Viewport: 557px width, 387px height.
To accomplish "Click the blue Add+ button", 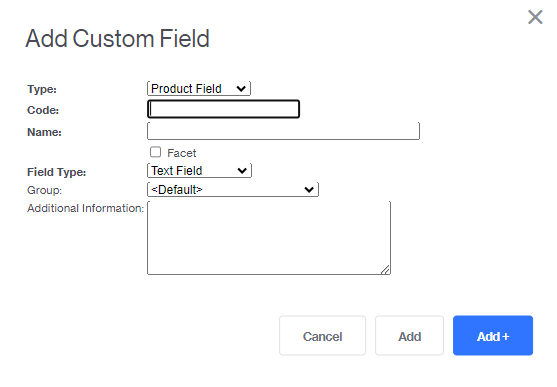I will (x=493, y=335).
